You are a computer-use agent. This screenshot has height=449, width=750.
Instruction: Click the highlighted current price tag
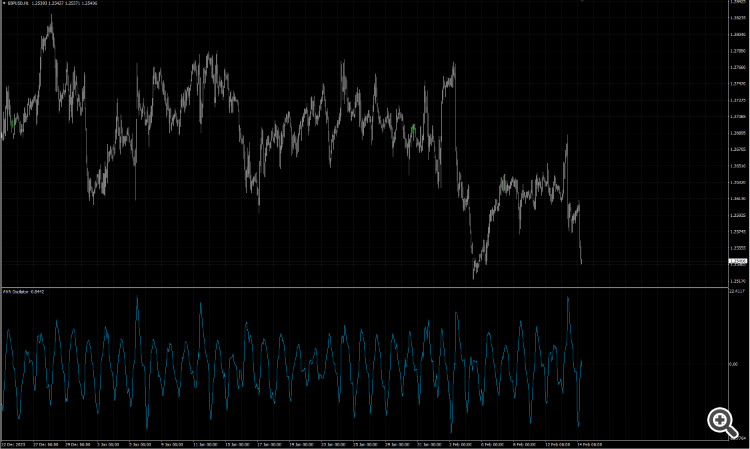pyautogui.click(x=737, y=262)
